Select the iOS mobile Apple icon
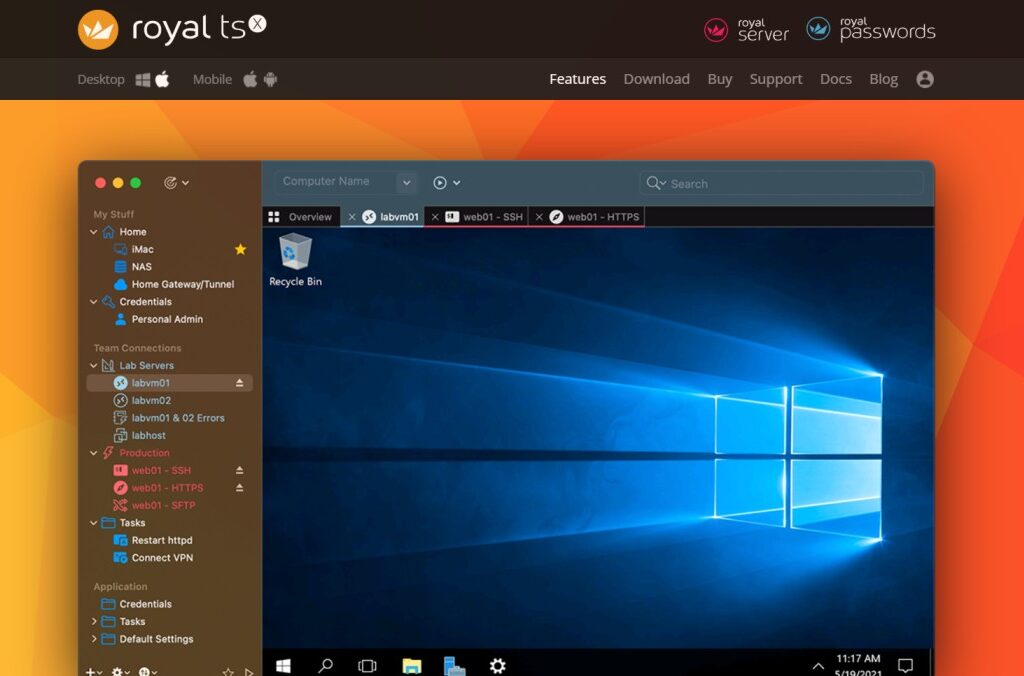The image size is (1024, 676). point(250,79)
